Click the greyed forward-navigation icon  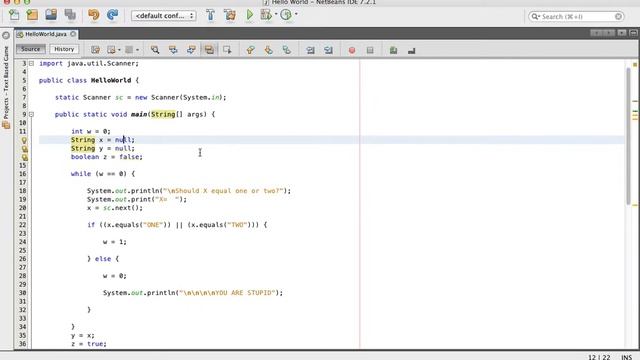(129, 50)
